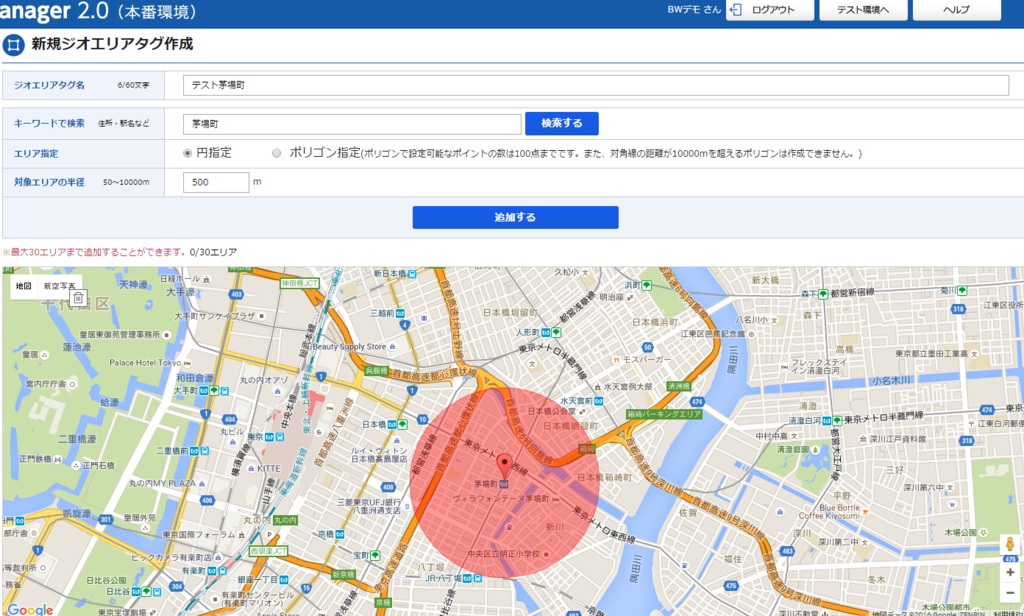1024x616 pixels.
Task: Select the ポリゴン指定 radio button
Action: pos(276,154)
